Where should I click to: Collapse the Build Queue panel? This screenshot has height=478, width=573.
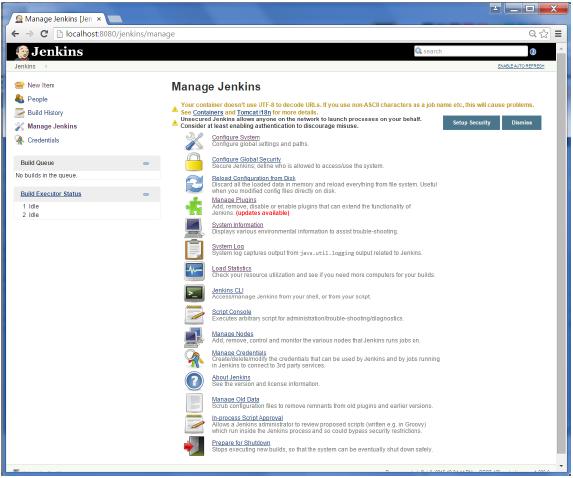pyautogui.click(x=146, y=163)
